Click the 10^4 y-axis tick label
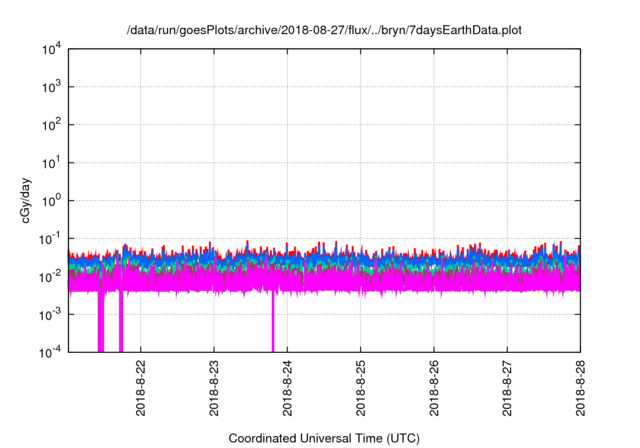Image resolution: width=640 pixels, height=448 pixels. (51, 49)
